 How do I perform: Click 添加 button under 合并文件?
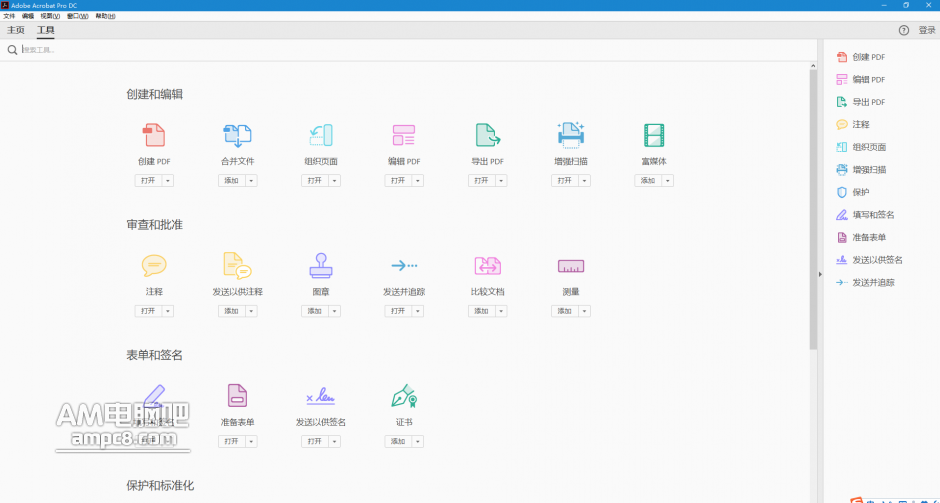[231, 180]
